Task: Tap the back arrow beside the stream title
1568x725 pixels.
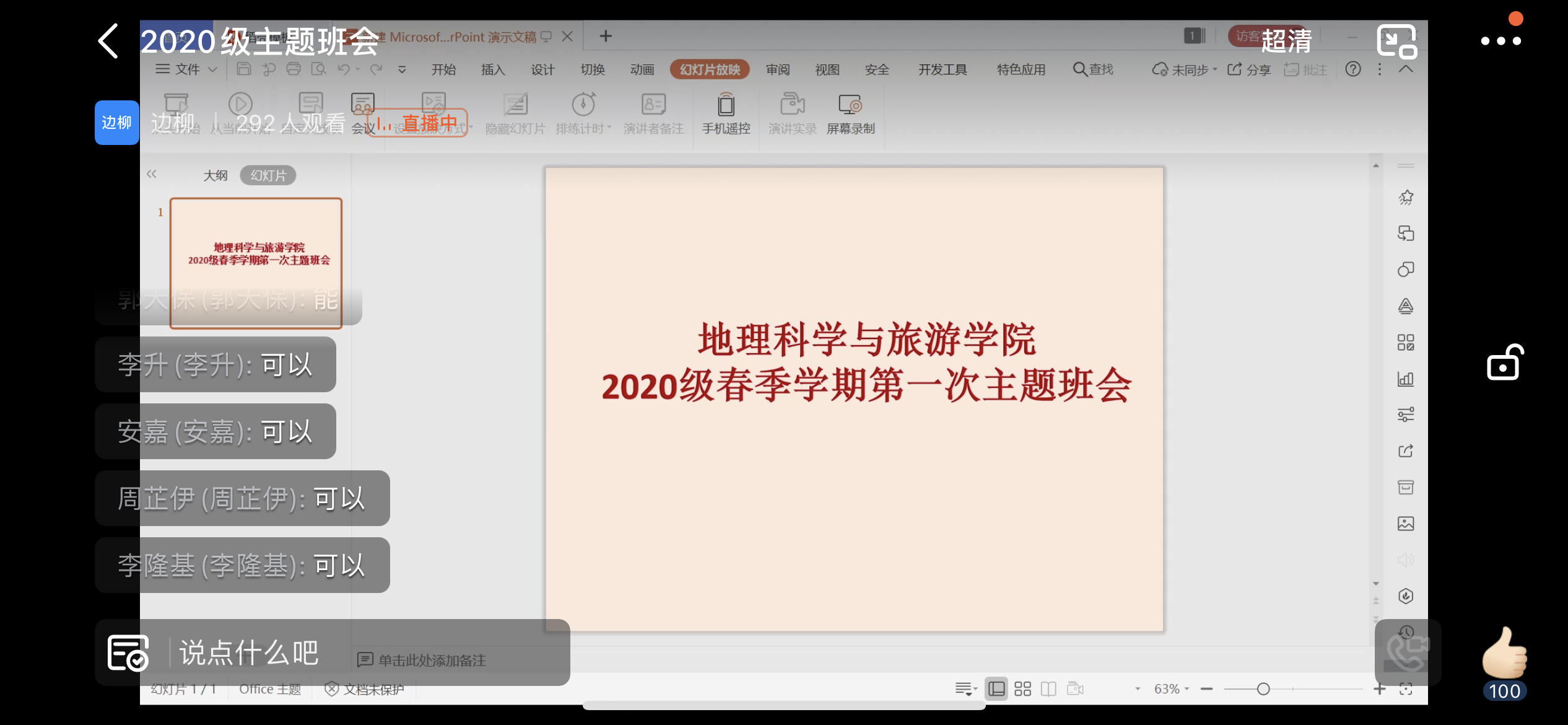Action: (108, 41)
